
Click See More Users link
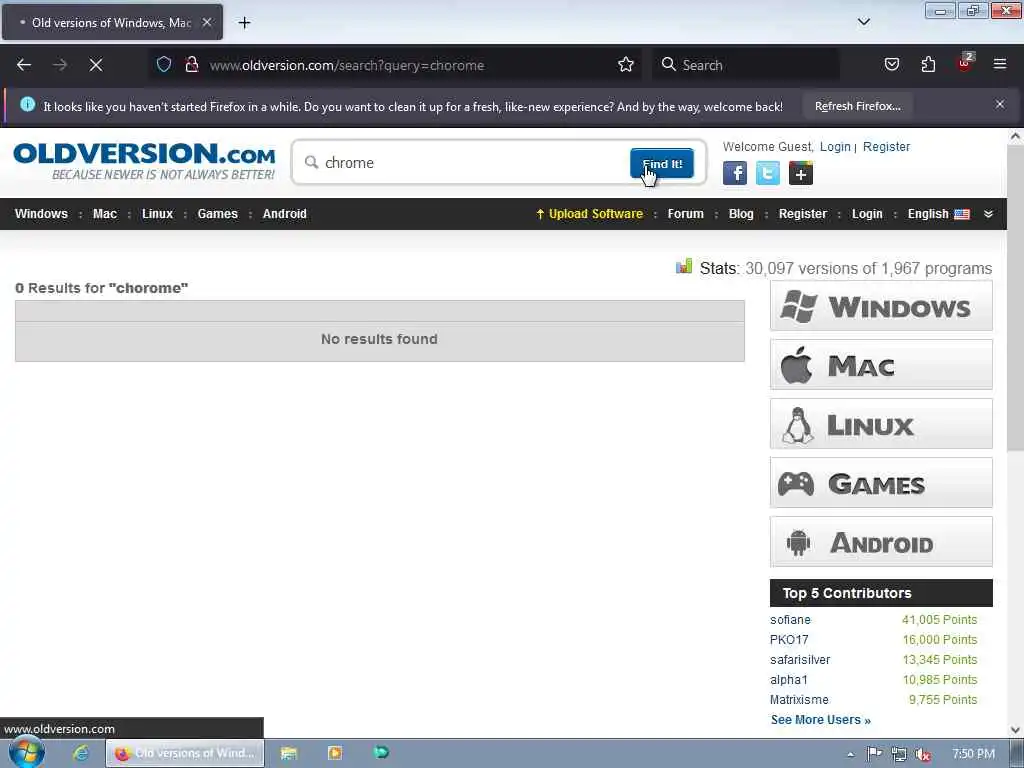tap(820, 720)
